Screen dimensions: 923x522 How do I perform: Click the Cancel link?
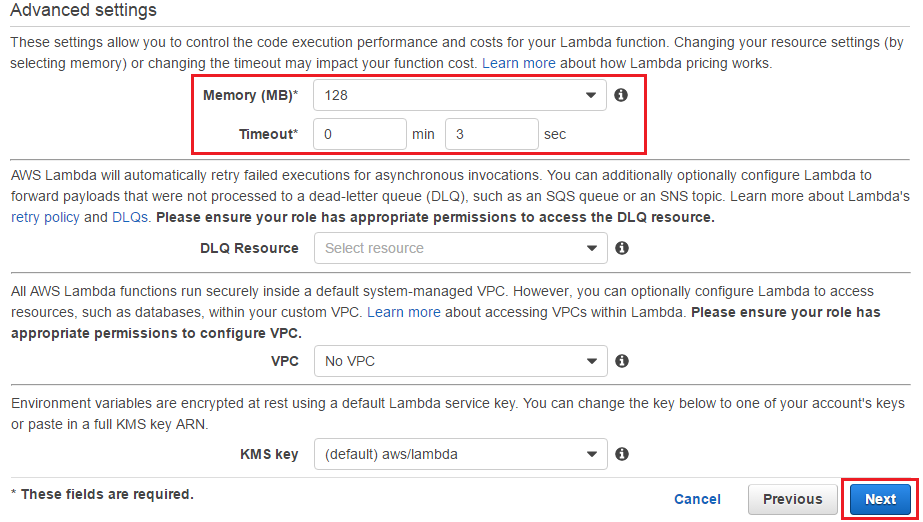click(x=697, y=499)
